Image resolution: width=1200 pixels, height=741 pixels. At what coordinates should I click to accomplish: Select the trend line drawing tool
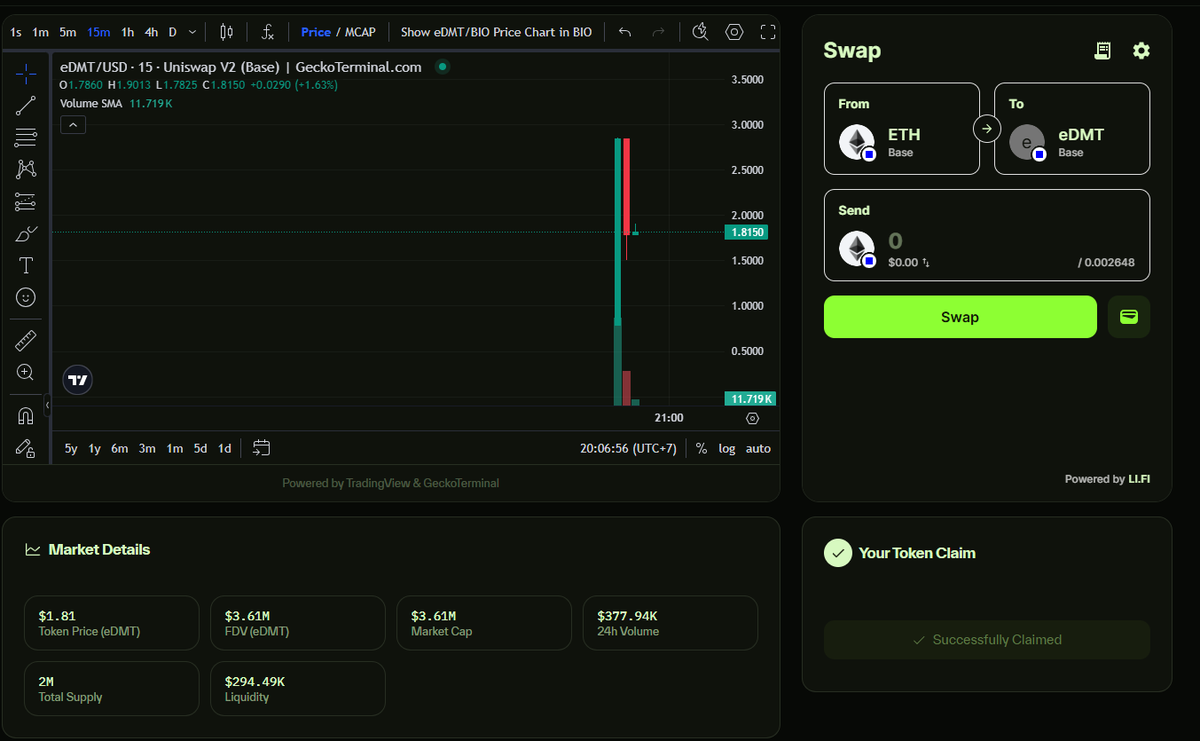(x=26, y=105)
